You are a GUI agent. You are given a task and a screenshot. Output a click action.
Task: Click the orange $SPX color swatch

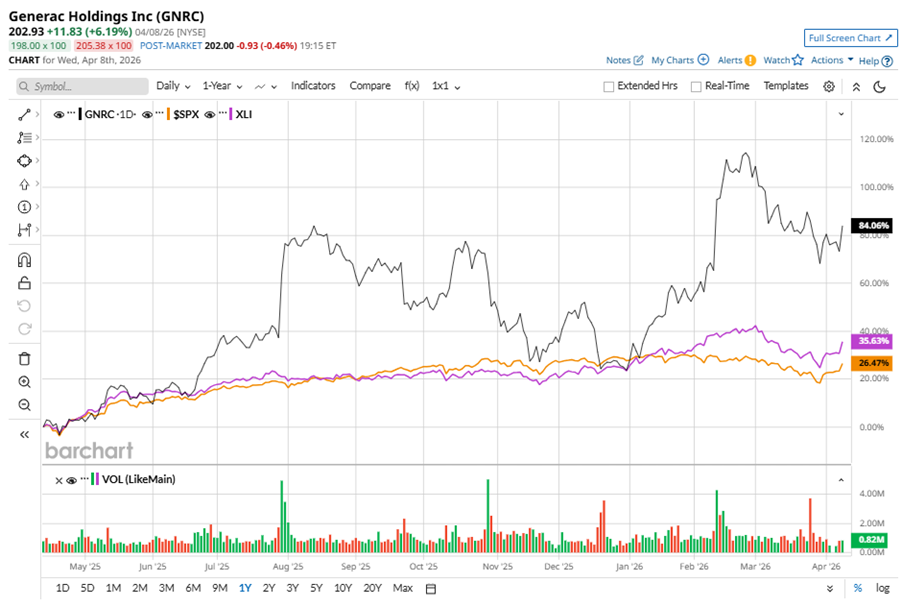169,114
